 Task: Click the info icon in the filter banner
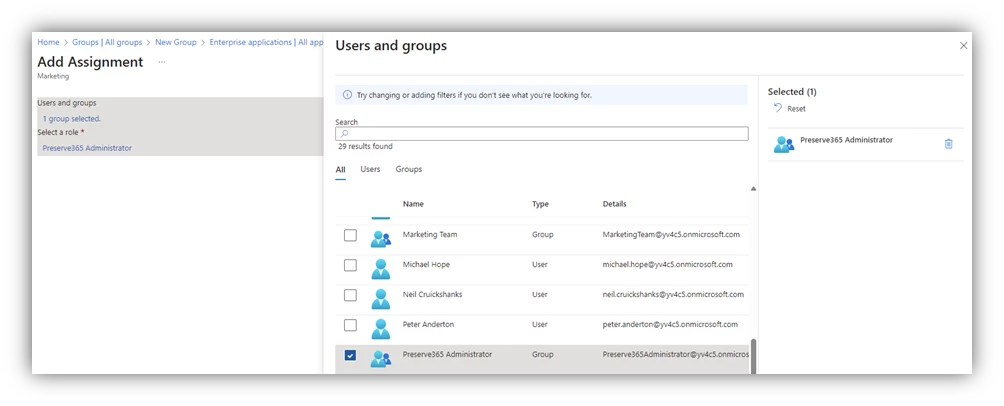point(347,95)
